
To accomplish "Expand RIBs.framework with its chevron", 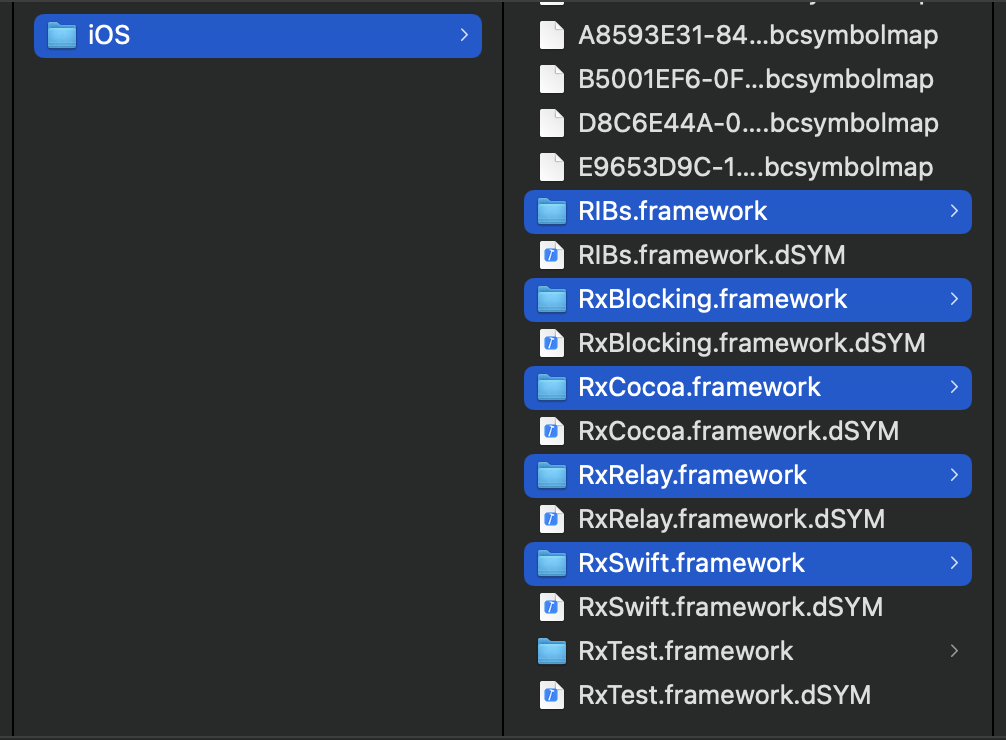I will point(954,211).
